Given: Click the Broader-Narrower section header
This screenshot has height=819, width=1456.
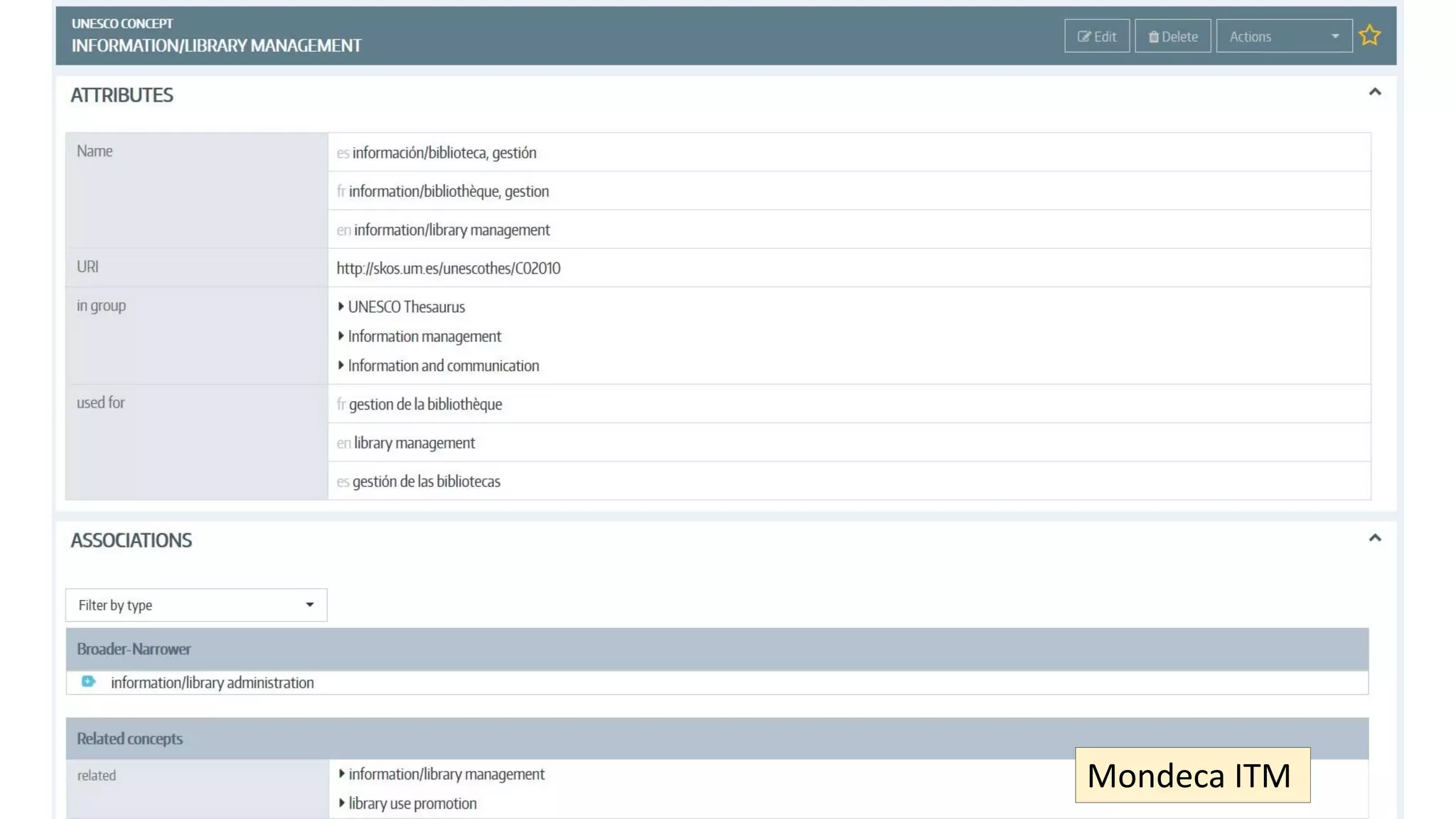Looking at the screenshot, I should click(134, 649).
